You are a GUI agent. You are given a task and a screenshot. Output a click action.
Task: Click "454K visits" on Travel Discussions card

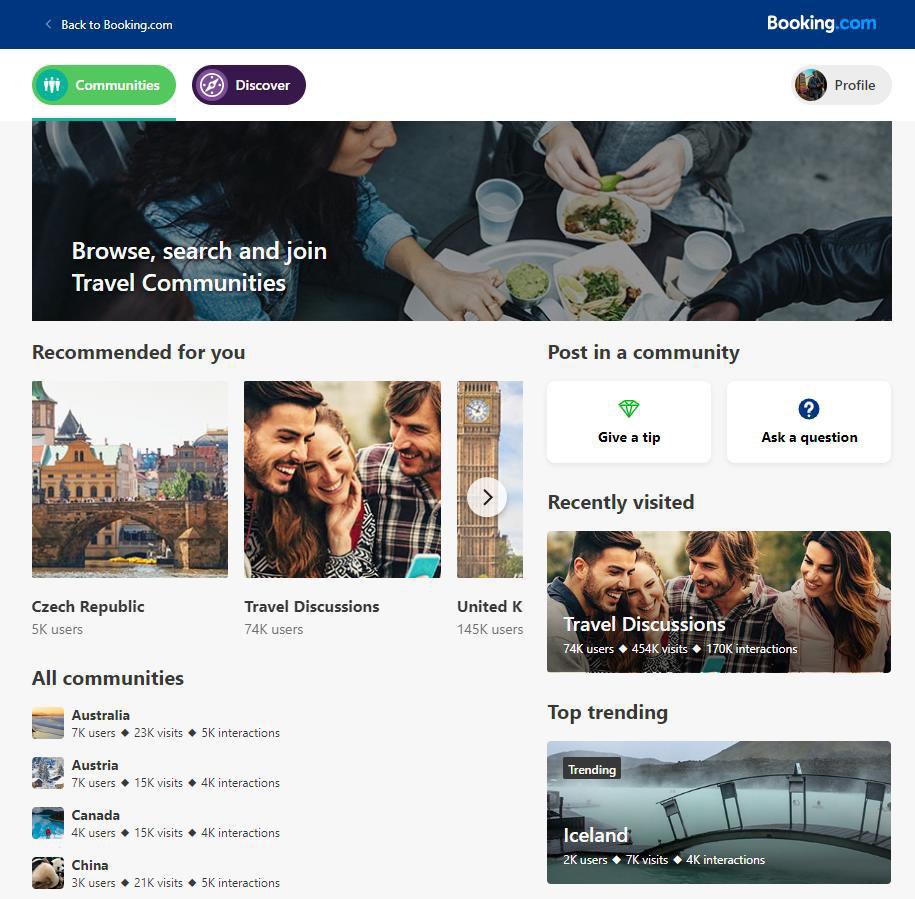pyautogui.click(x=659, y=649)
